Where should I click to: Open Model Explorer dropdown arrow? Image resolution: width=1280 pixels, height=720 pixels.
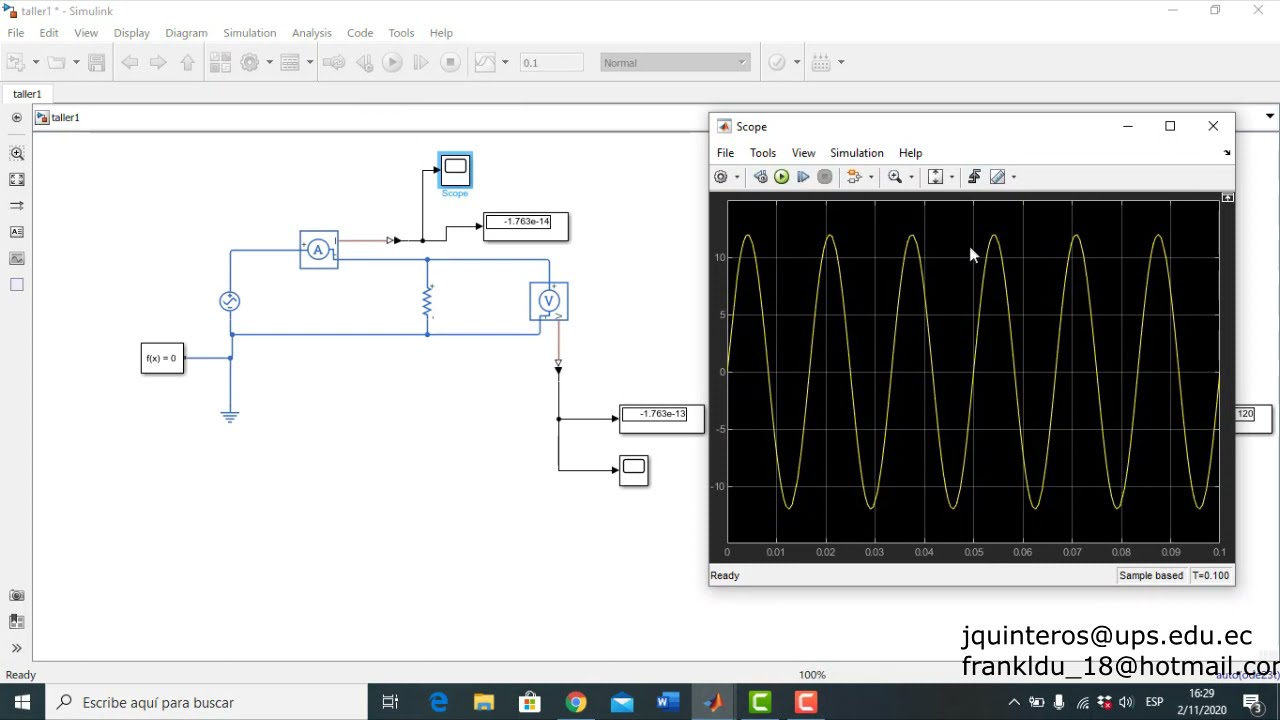pos(309,63)
